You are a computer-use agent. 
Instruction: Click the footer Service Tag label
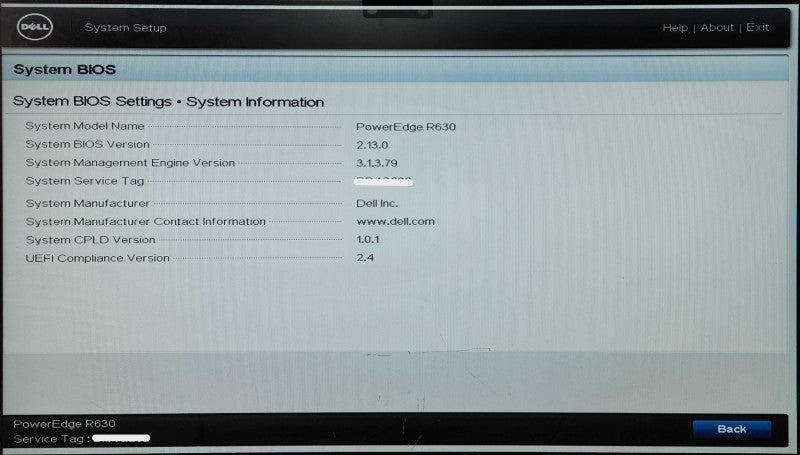(52, 439)
